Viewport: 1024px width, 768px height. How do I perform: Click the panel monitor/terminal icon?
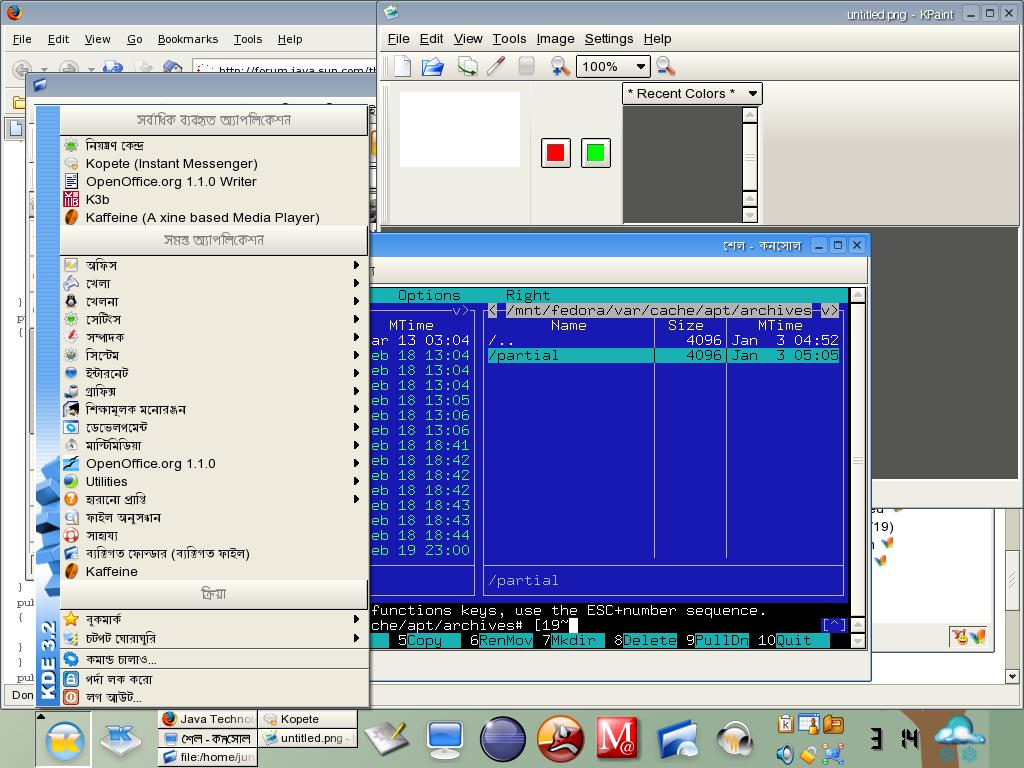pos(445,740)
